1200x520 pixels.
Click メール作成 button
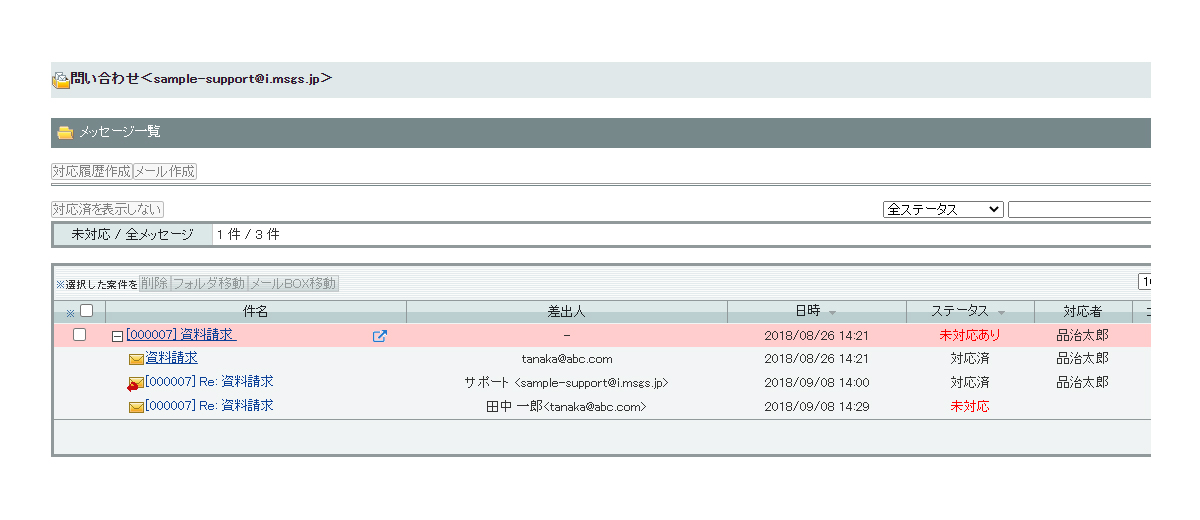165,172
